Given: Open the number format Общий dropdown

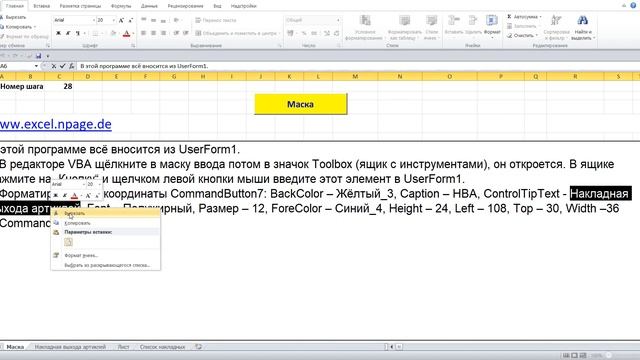Looking at the screenshot, I should coord(313,20).
